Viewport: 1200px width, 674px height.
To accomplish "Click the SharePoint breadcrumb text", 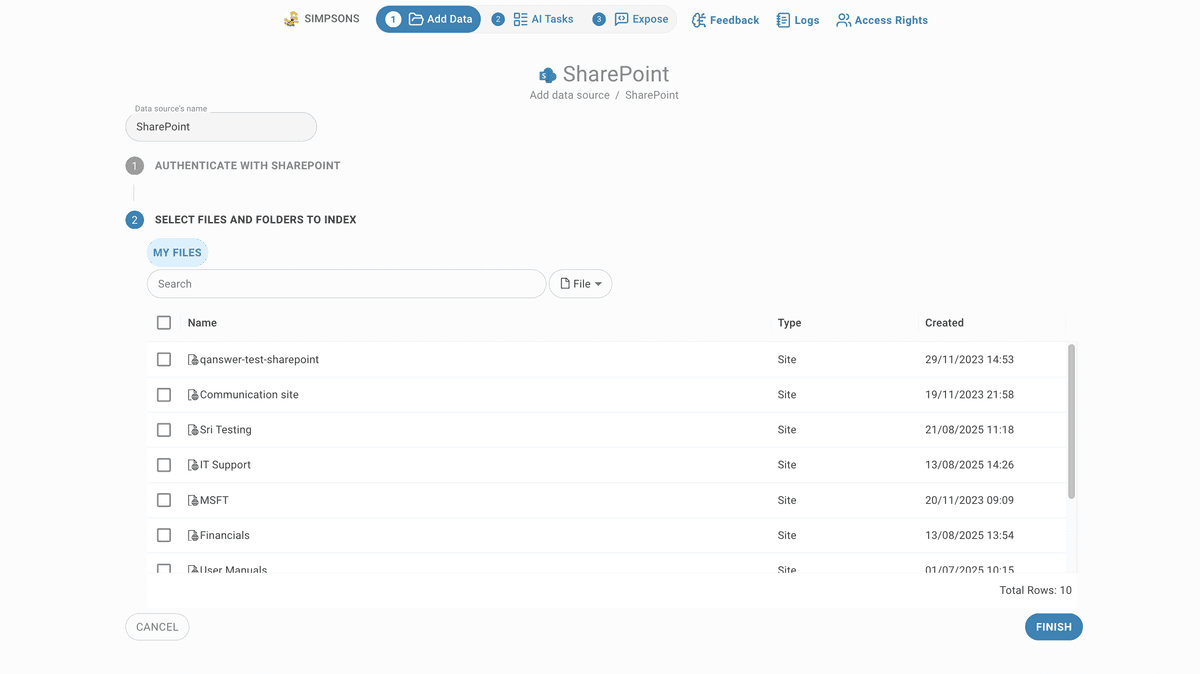I will coord(652,95).
